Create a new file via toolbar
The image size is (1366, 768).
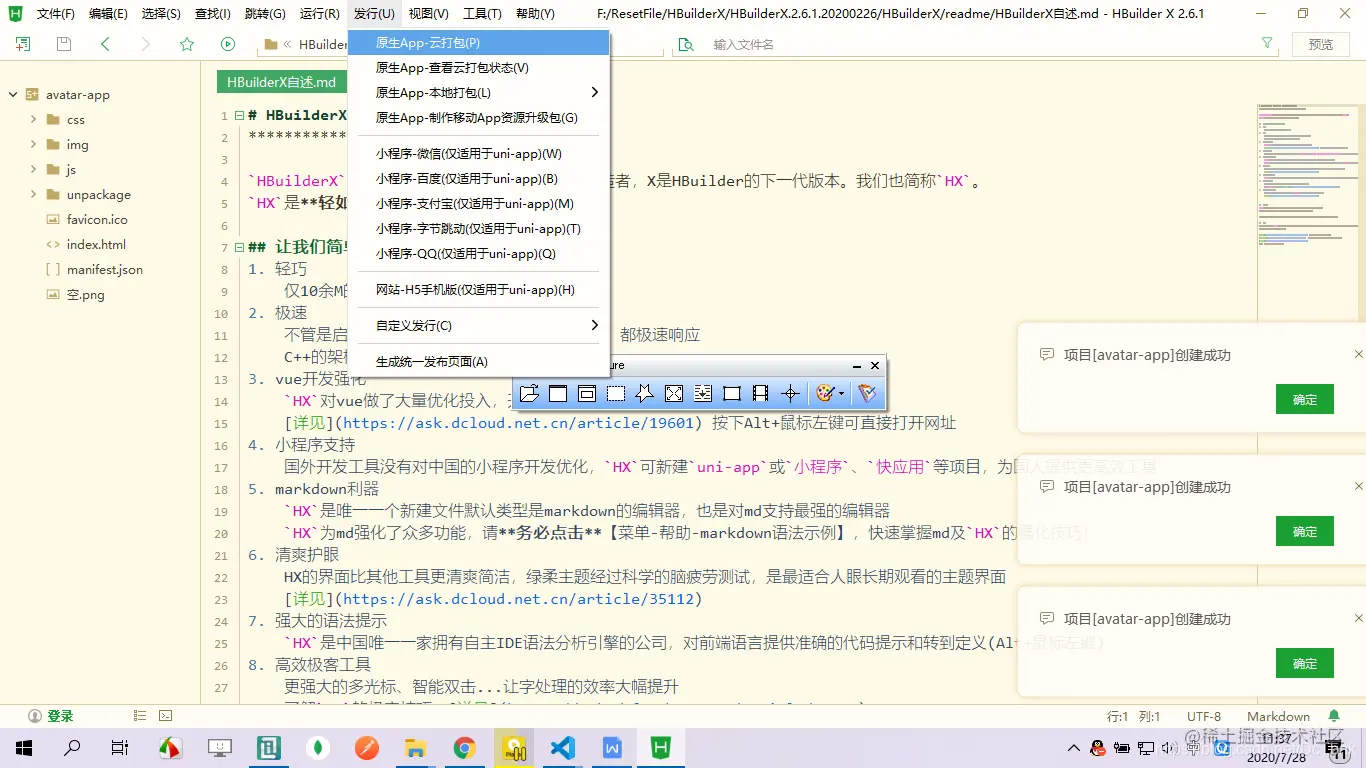22,44
